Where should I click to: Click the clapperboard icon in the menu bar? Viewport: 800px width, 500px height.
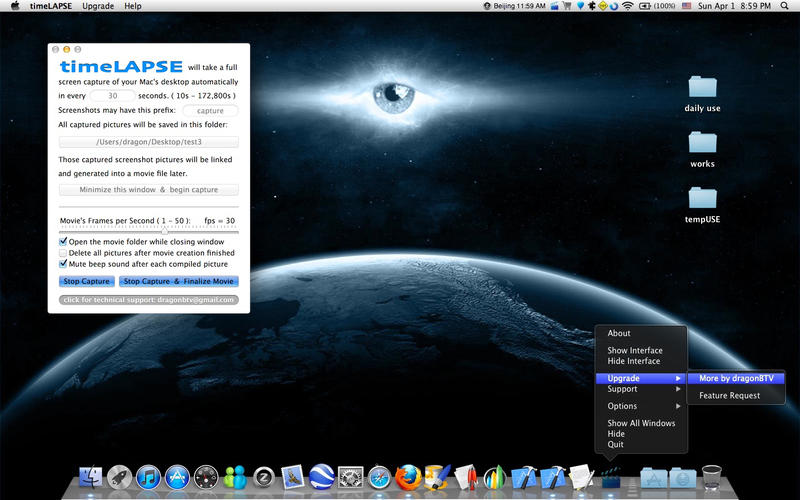(x=555, y=6)
